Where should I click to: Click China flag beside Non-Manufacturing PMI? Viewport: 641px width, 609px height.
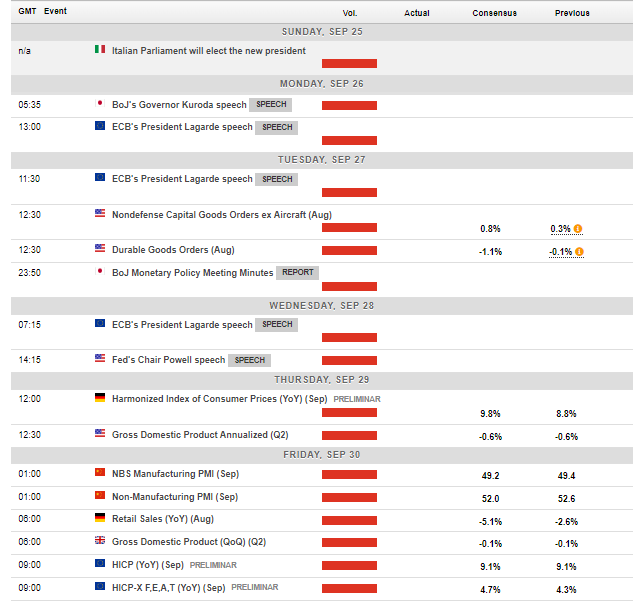(x=100, y=495)
